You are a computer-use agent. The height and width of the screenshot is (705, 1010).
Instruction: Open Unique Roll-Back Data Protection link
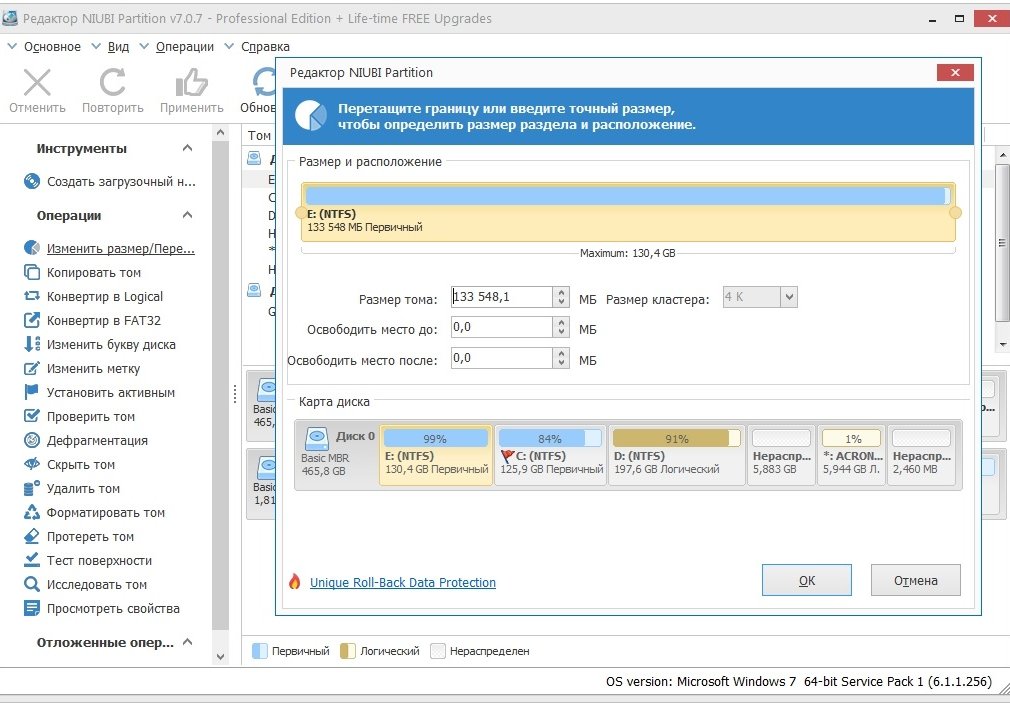tap(403, 583)
